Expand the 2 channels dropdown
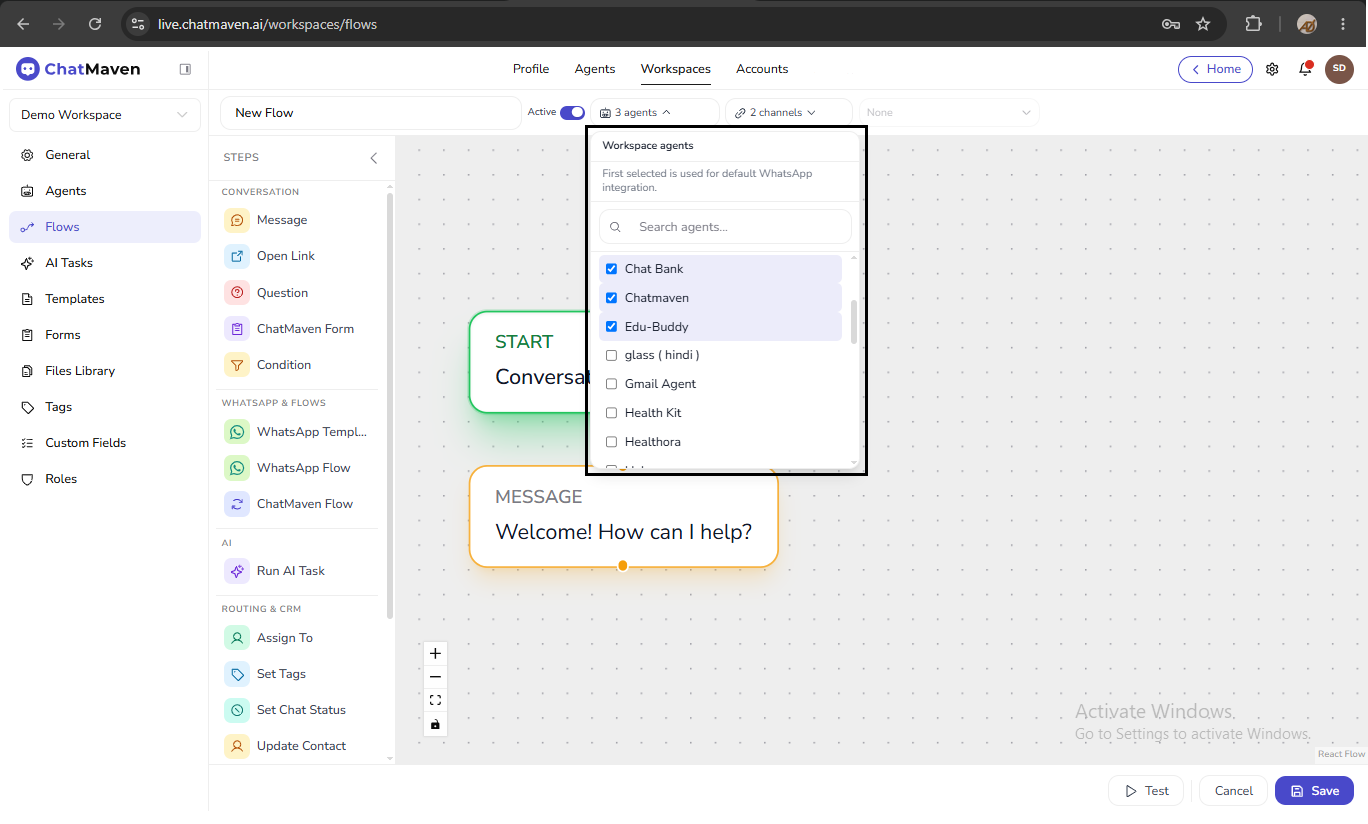 tap(789, 112)
